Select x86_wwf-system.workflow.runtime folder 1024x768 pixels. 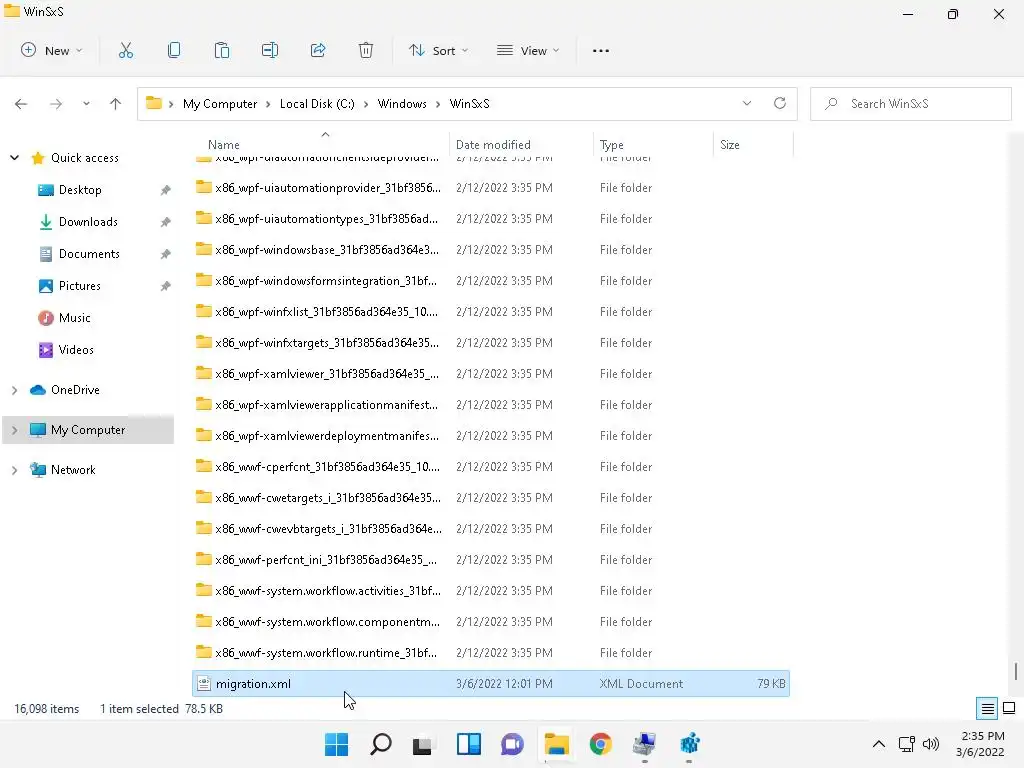490,653
